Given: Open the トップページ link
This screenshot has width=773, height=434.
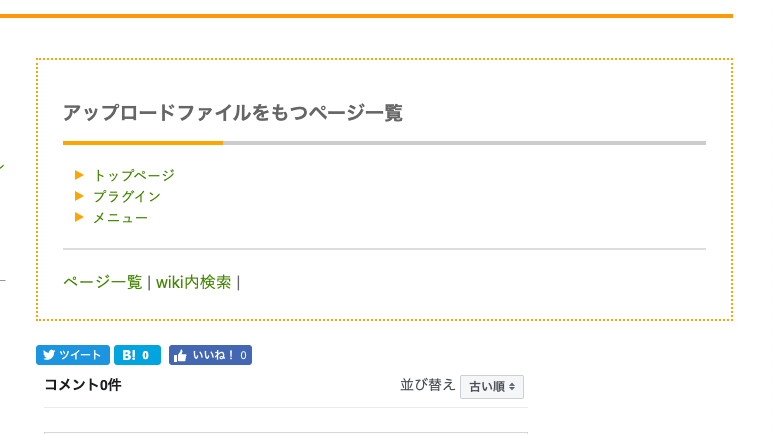Looking at the screenshot, I should pyautogui.click(x=134, y=175).
